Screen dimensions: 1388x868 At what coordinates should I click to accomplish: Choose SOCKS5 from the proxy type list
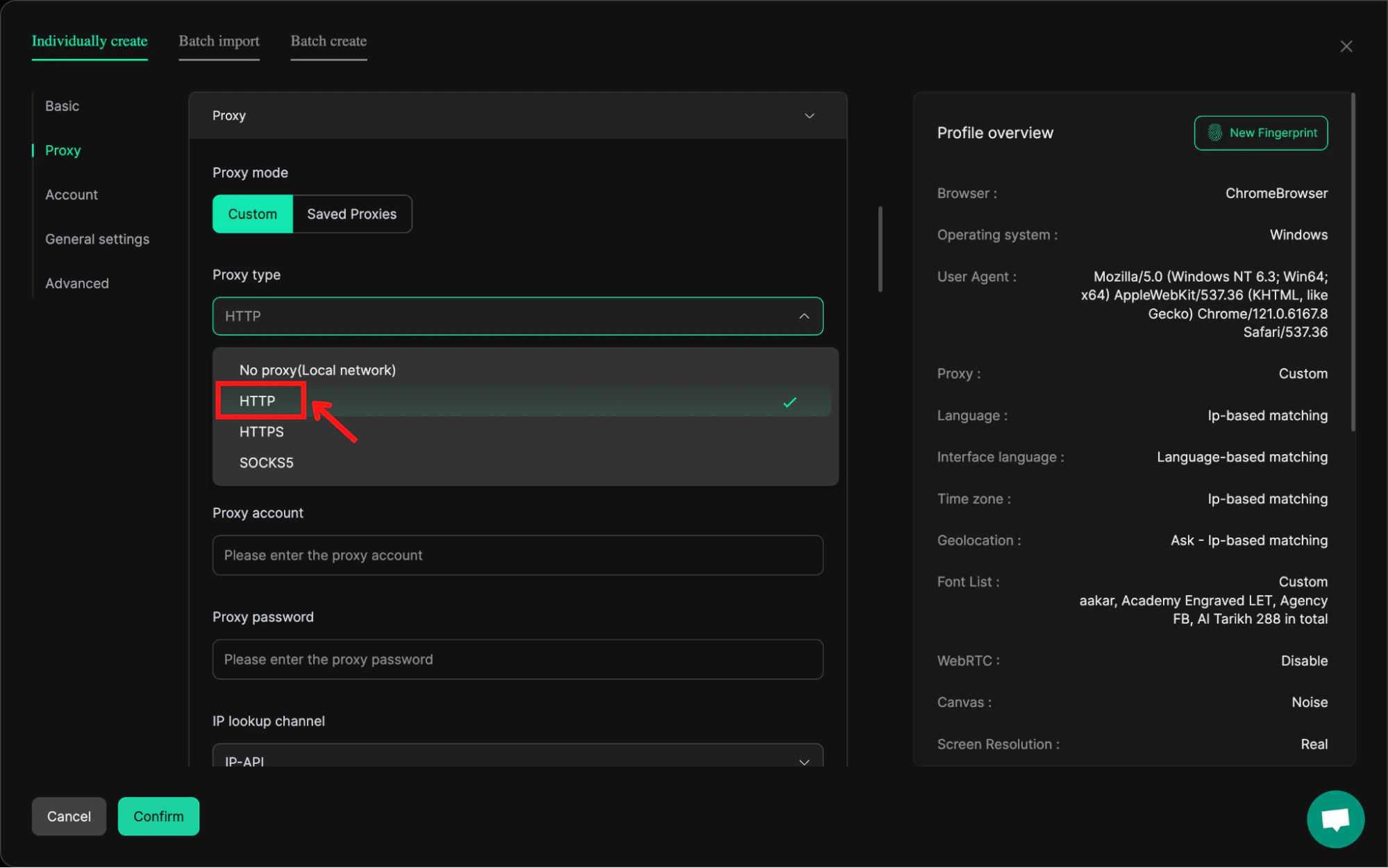pos(266,462)
